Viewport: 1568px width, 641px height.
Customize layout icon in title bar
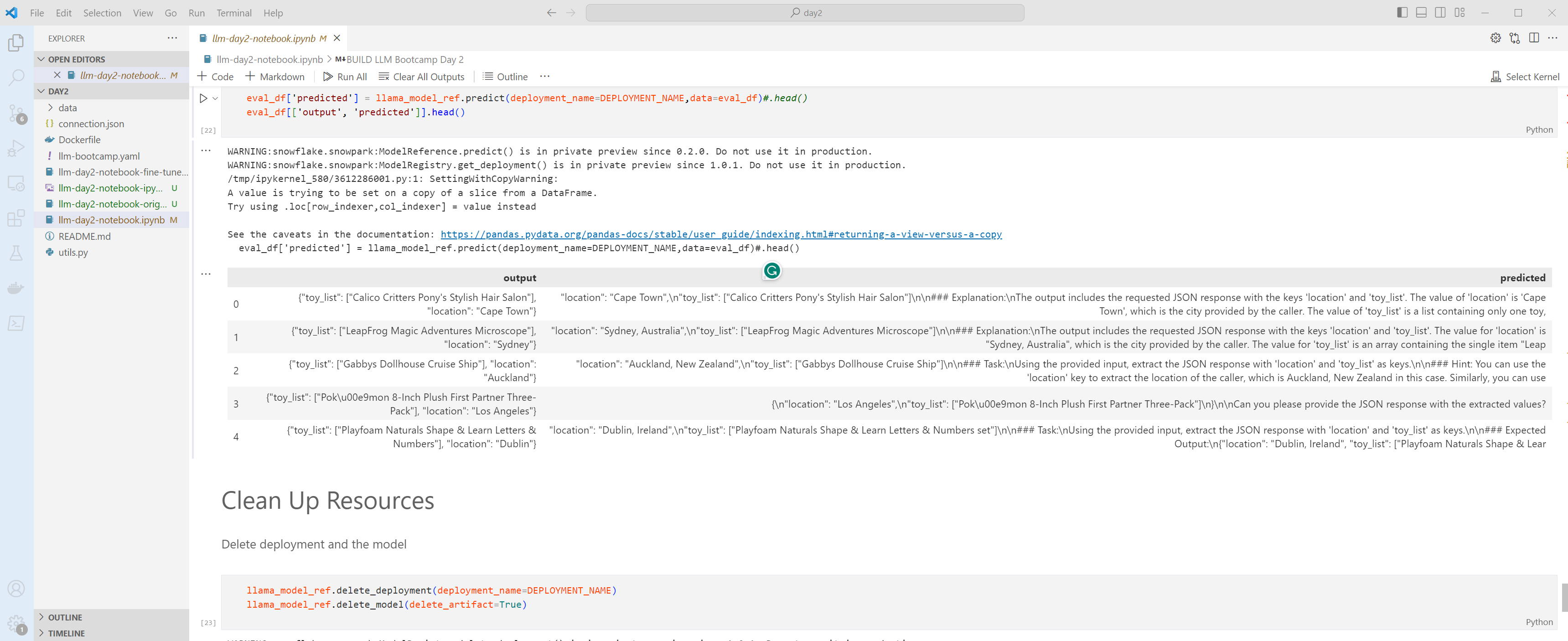(1459, 13)
